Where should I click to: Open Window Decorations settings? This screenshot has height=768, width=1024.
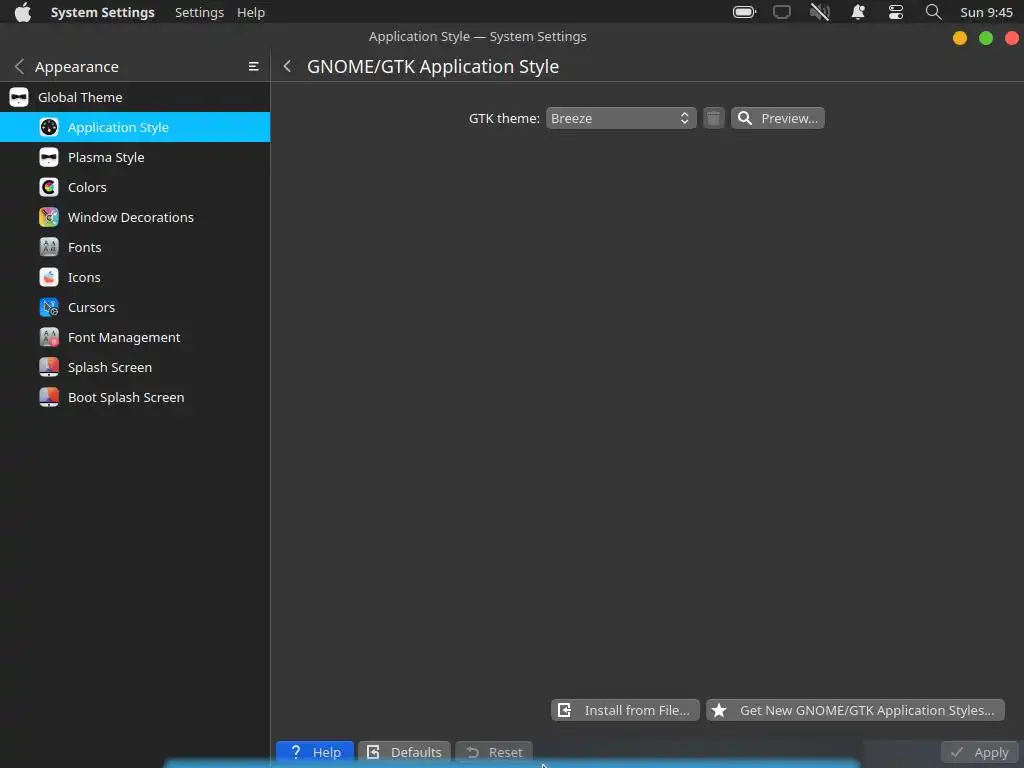click(135, 217)
